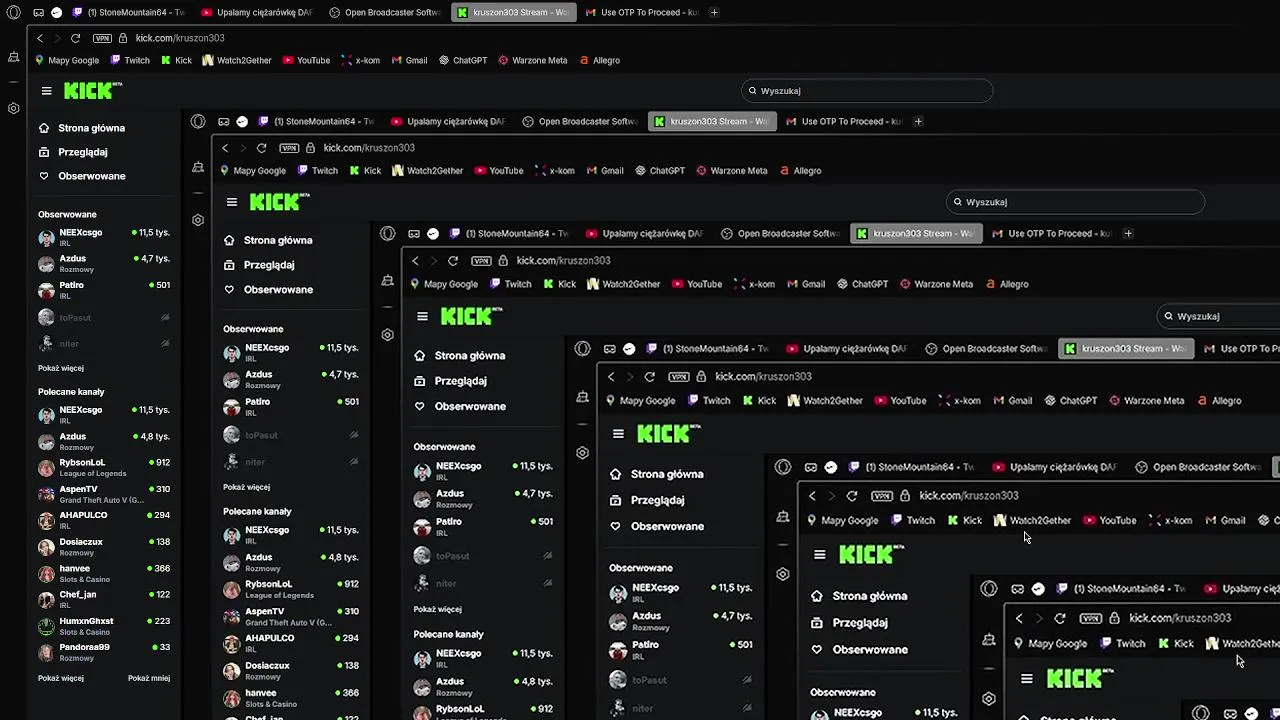Open the Kick bookmark in the outermost bookmarks bar
The image size is (1280, 720).
tap(176, 60)
